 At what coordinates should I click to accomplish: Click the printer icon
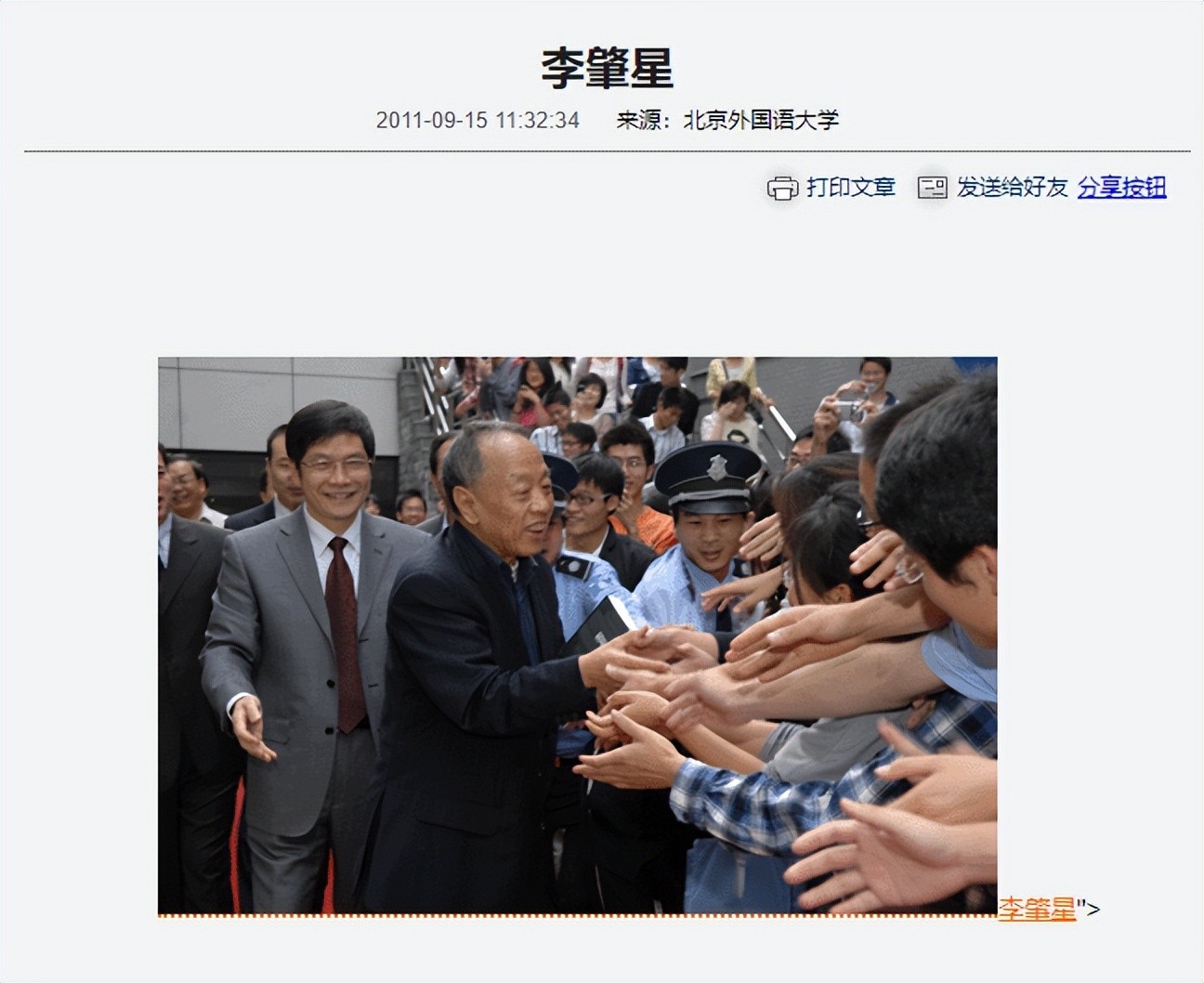coord(782,188)
